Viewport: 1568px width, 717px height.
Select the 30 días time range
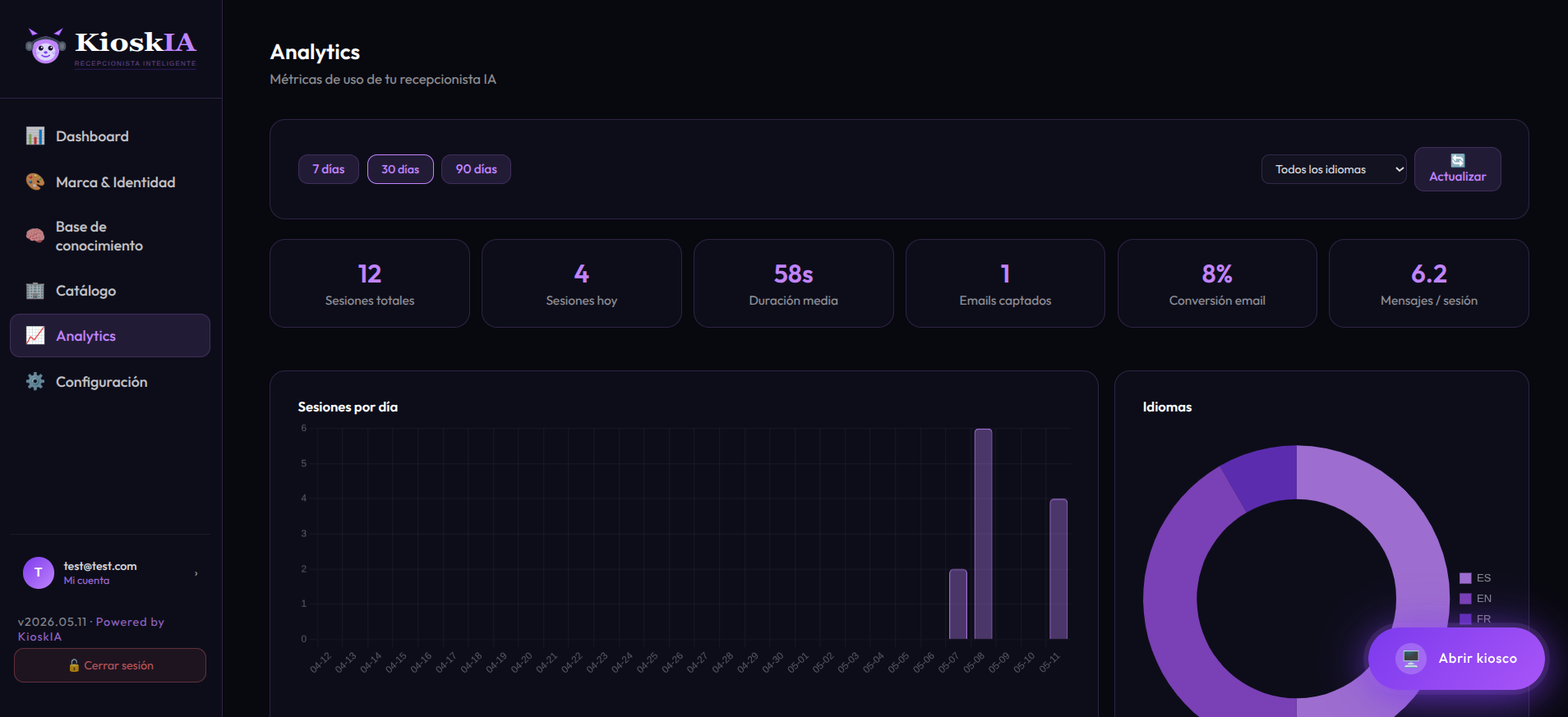[x=400, y=169]
